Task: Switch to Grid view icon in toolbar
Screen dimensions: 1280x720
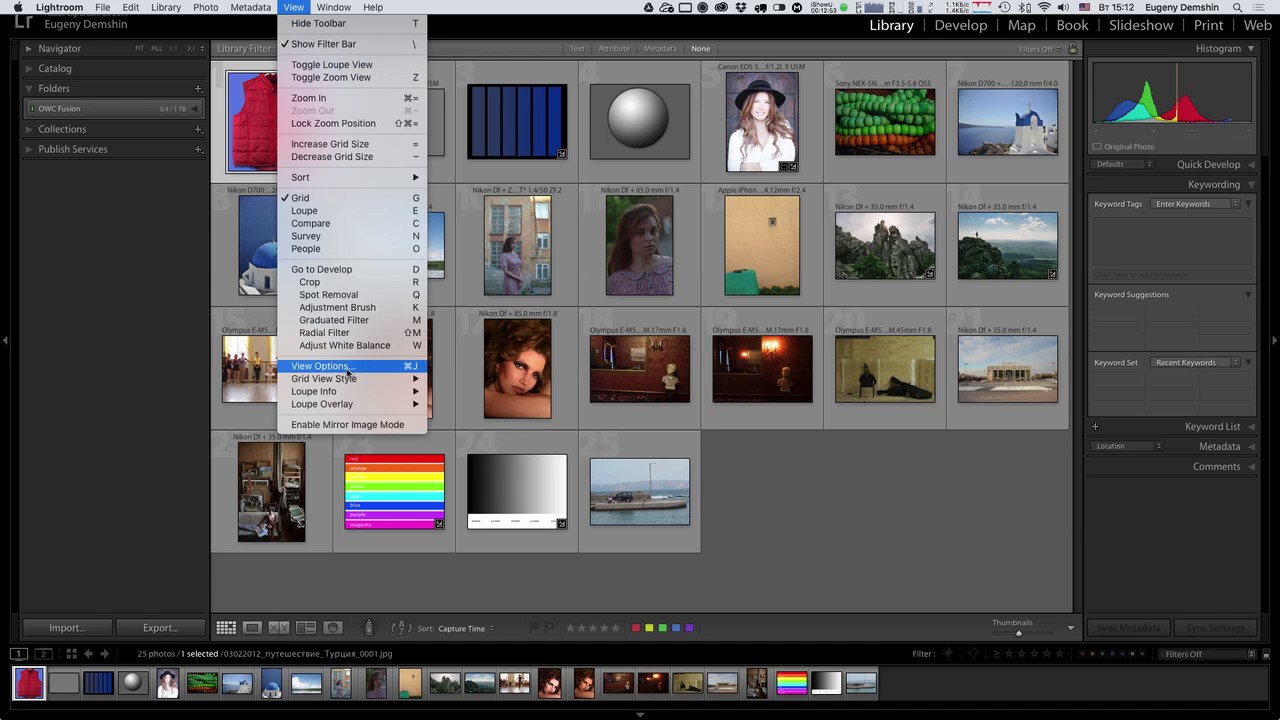Action: (226, 628)
